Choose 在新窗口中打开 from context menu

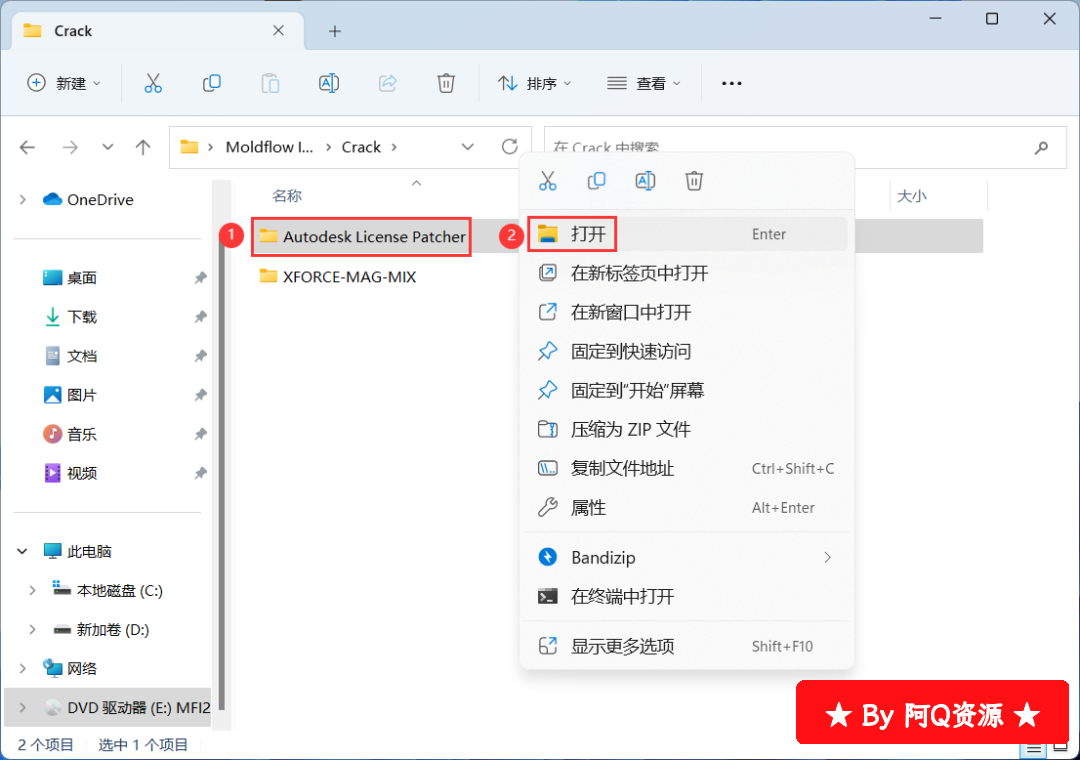pyautogui.click(x=686, y=313)
